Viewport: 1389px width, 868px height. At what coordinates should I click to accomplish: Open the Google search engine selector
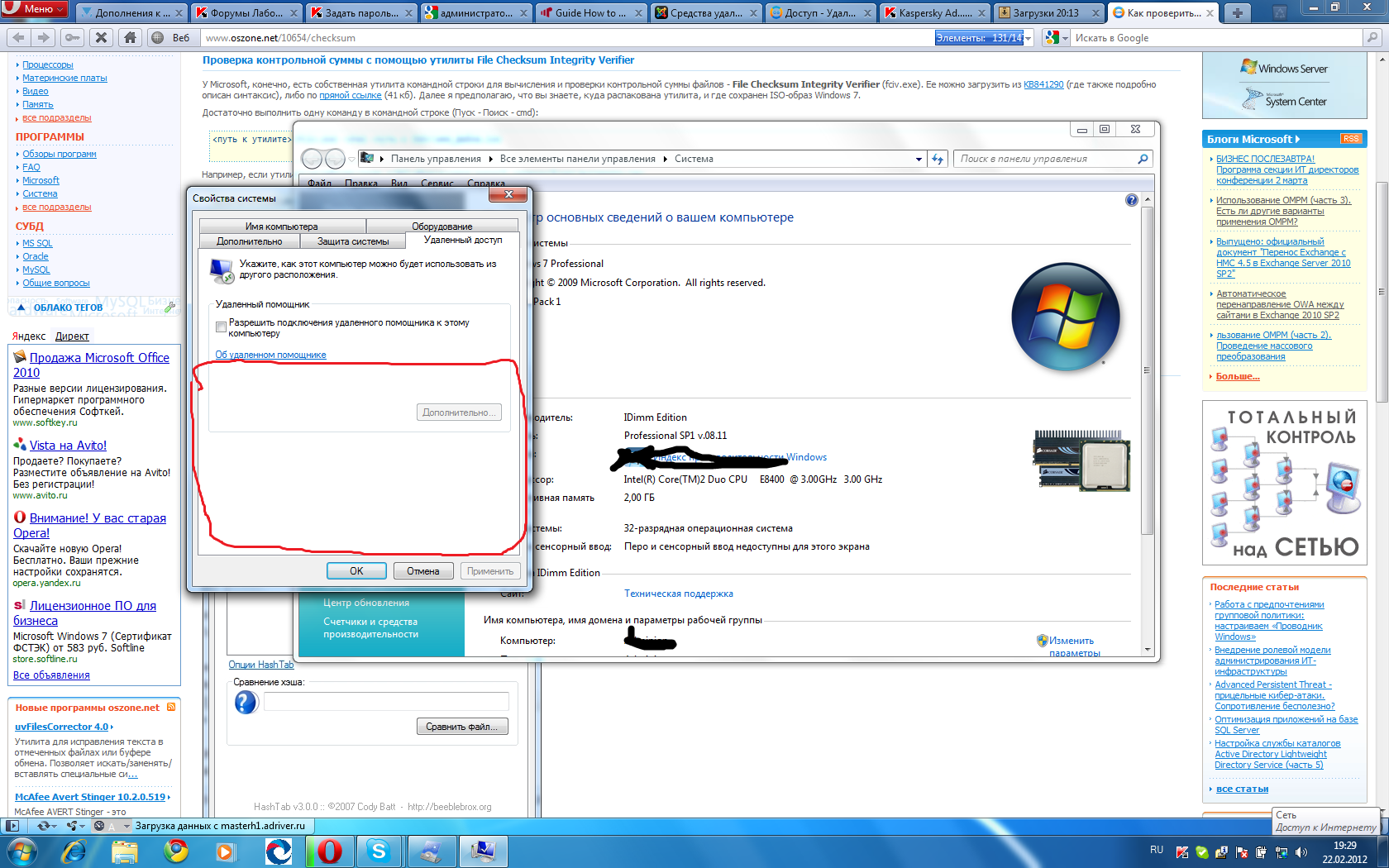point(1056,37)
